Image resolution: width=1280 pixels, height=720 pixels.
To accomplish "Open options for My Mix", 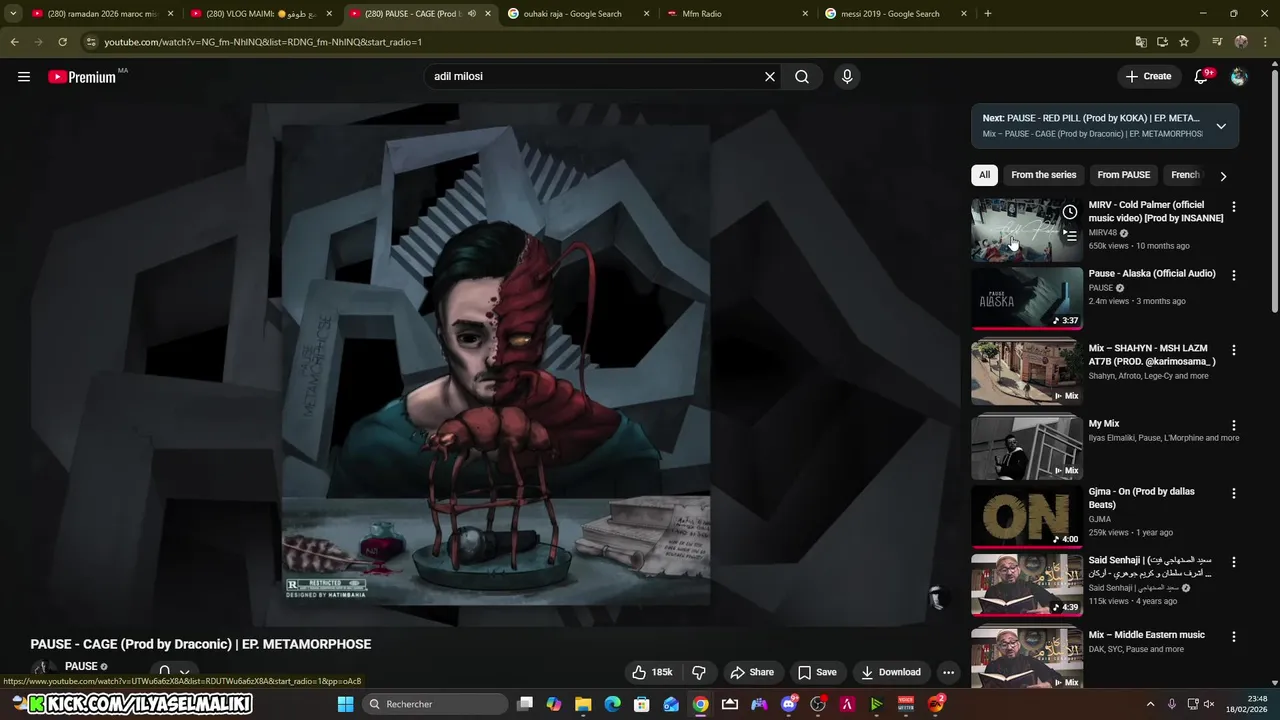I will (1233, 425).
